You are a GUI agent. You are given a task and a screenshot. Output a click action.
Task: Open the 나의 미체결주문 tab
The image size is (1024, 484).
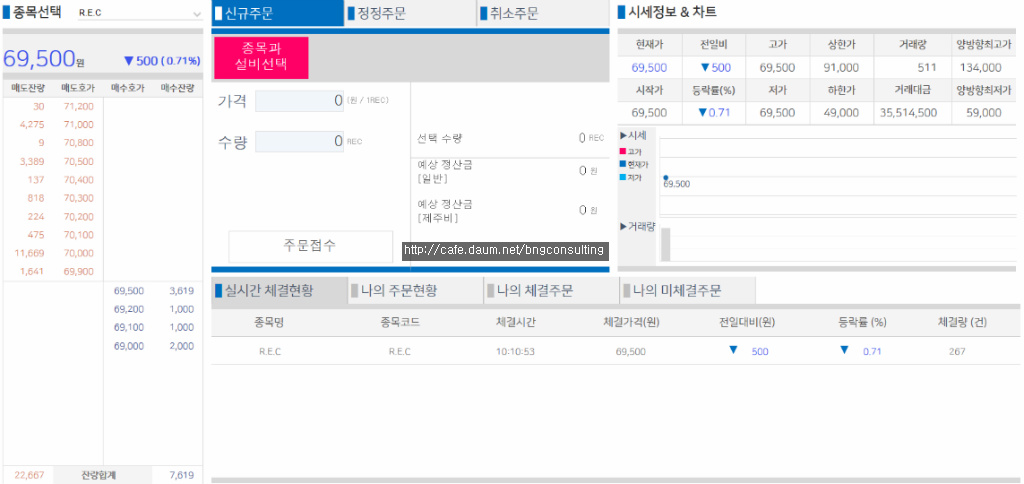pyautogui.click(x=688, y=291)
